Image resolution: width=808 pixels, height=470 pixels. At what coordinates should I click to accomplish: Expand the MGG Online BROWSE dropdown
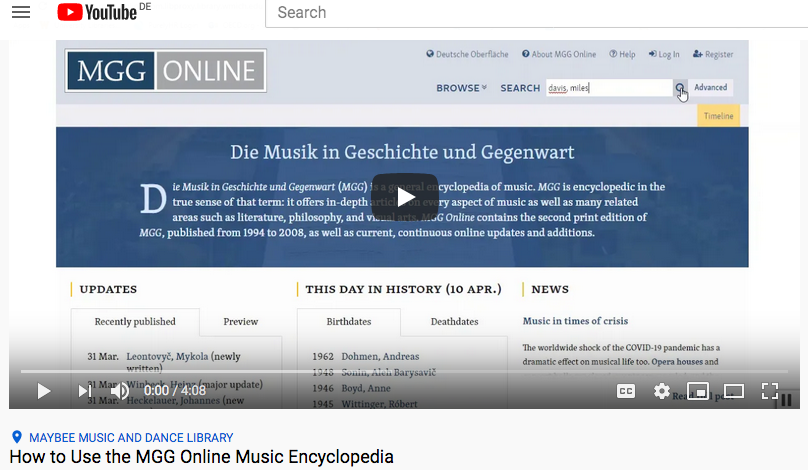(461, 88)
